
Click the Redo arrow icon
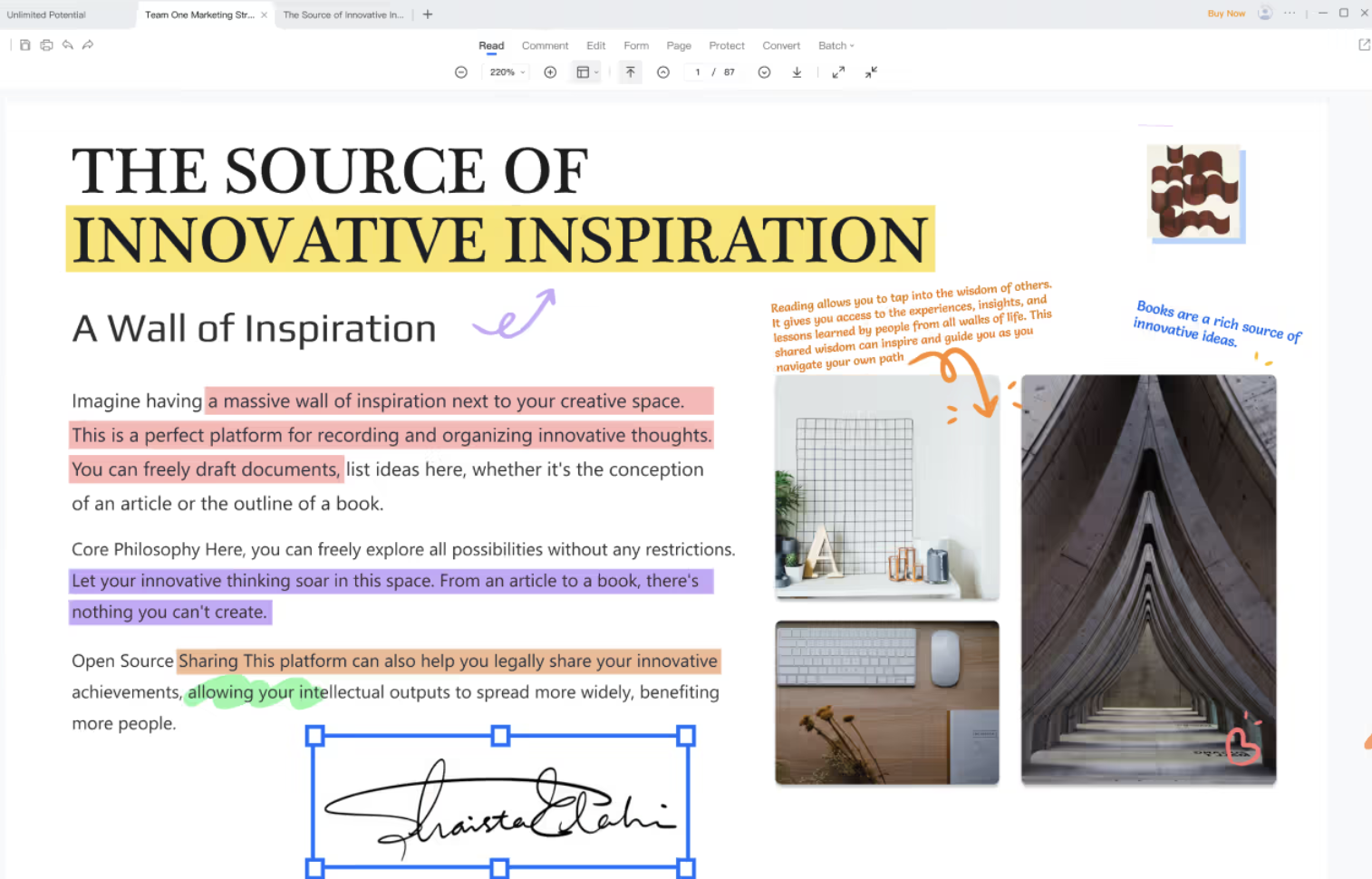pyautogui.click(x=88, y=45)
